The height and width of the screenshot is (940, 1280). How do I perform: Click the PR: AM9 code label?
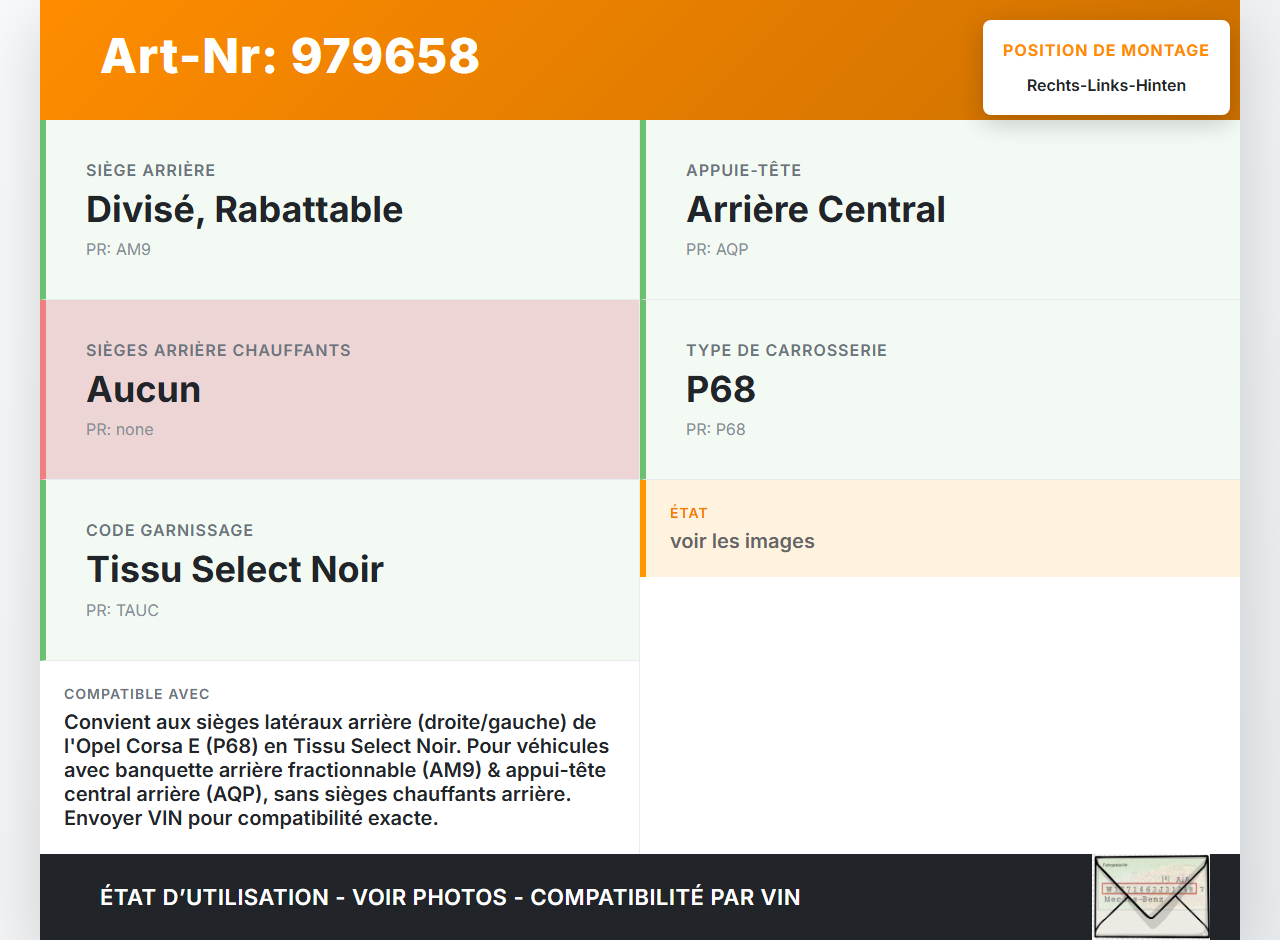pyautogui.click(x=118, y=249)
